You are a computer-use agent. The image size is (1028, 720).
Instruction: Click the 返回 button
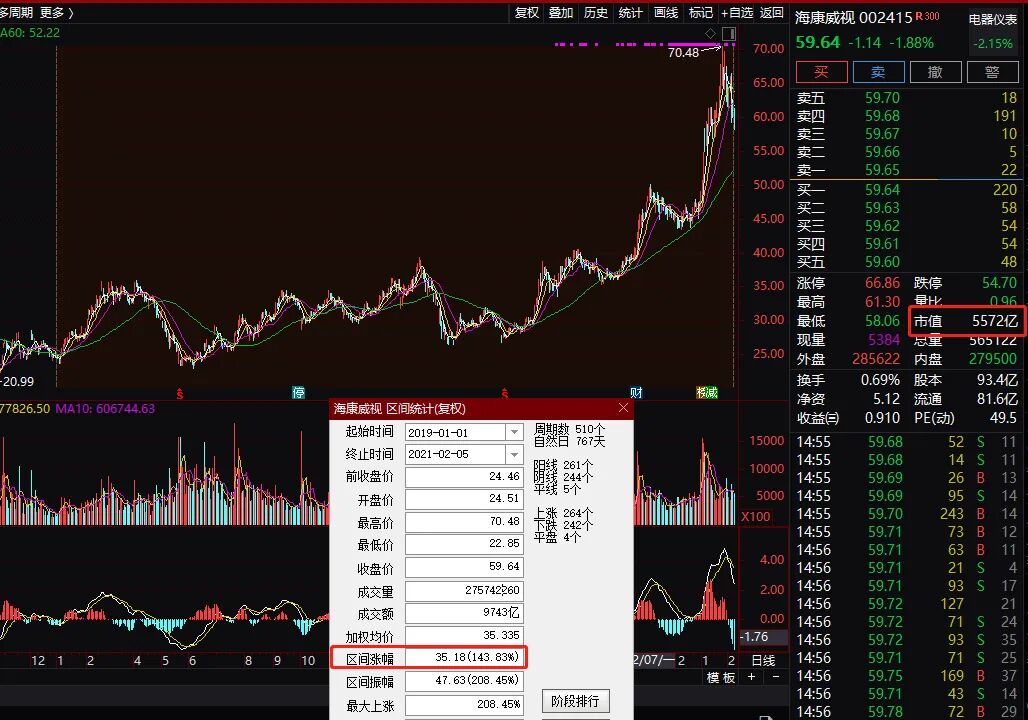tap(772, 12)
